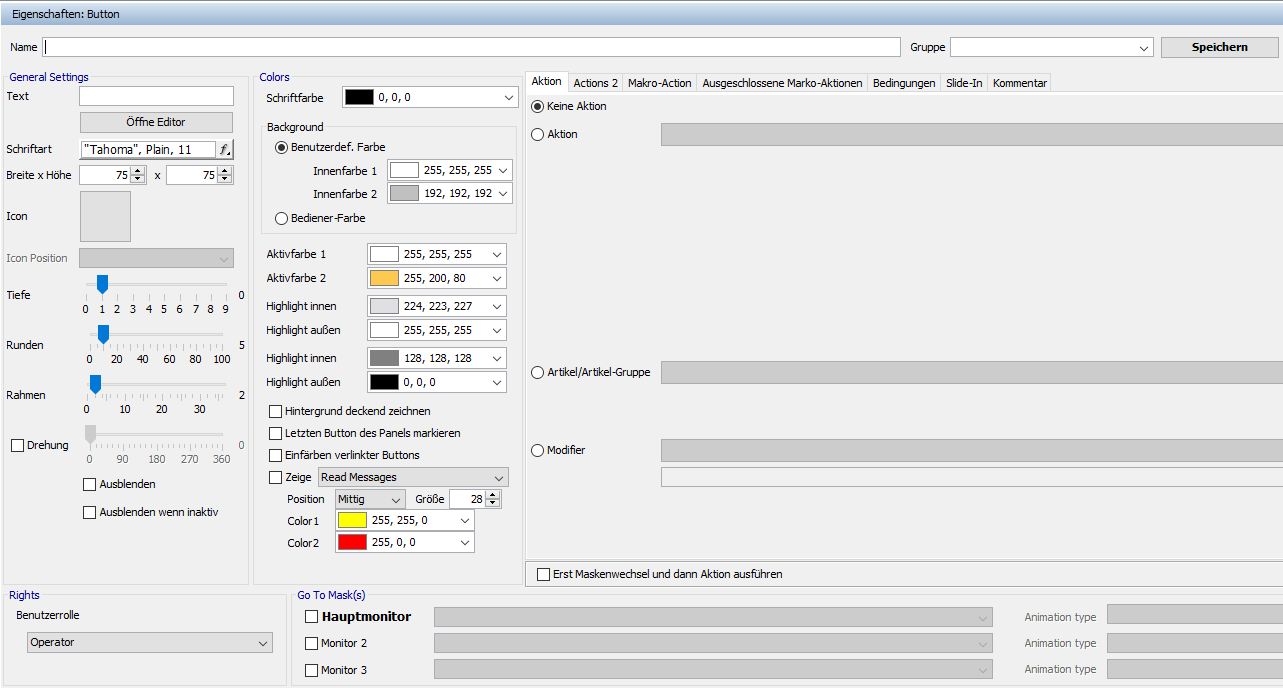Open the Actions 2 tab

pos(596,83)
